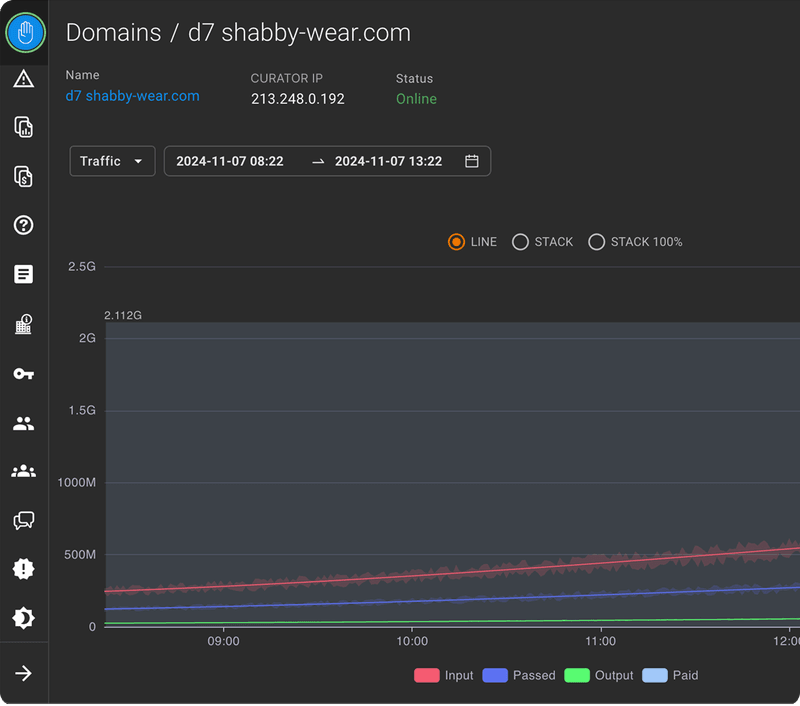
Task: Open the key icon in sidebar
Action: click(23, 374)
